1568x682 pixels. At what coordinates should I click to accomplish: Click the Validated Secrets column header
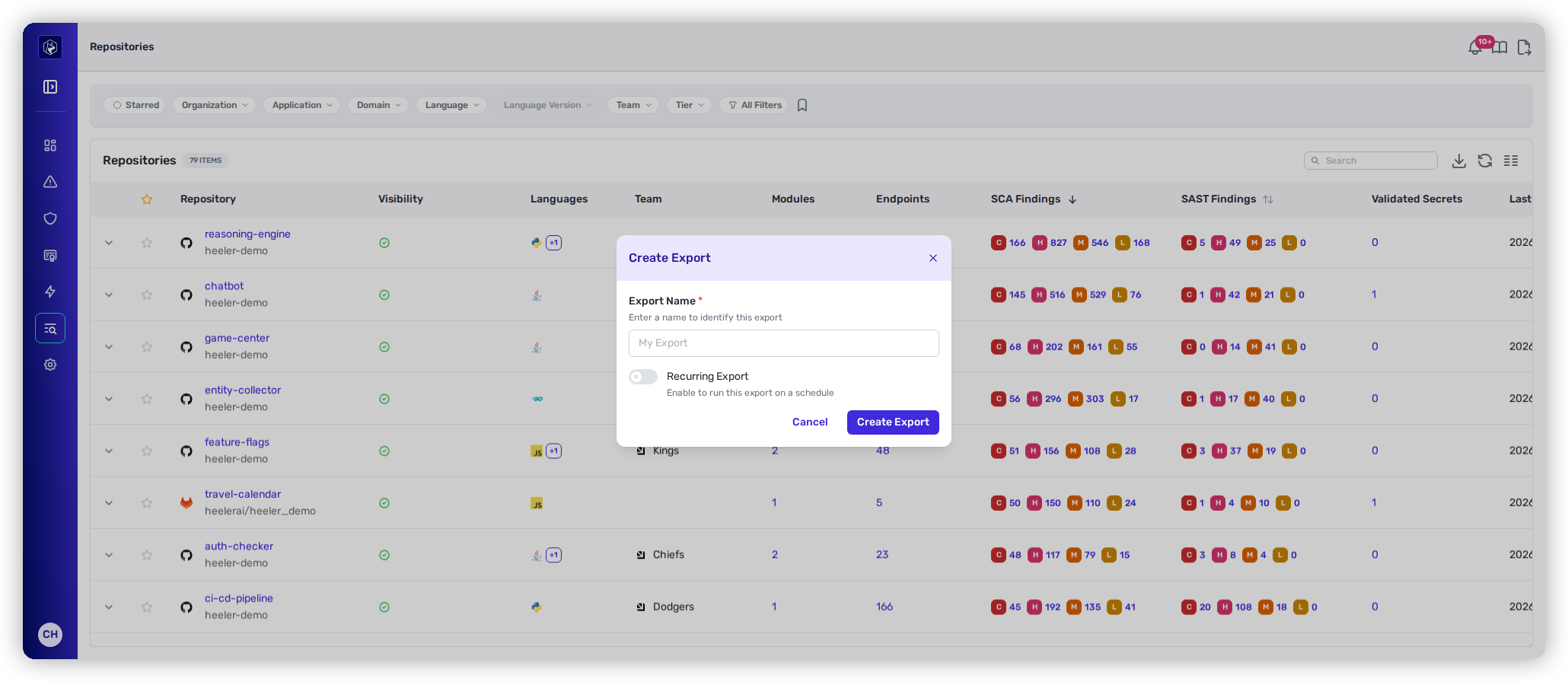[1417, 199]
